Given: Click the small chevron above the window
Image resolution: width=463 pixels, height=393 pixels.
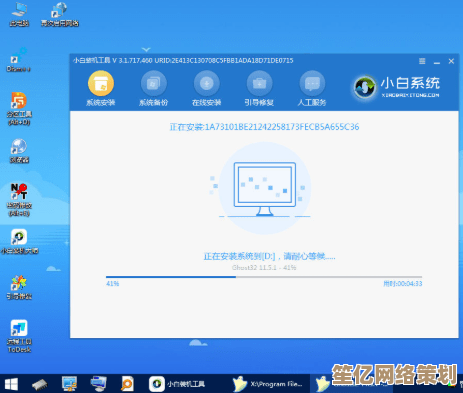Looking at the screenshot, I should [x=146, y=50].
